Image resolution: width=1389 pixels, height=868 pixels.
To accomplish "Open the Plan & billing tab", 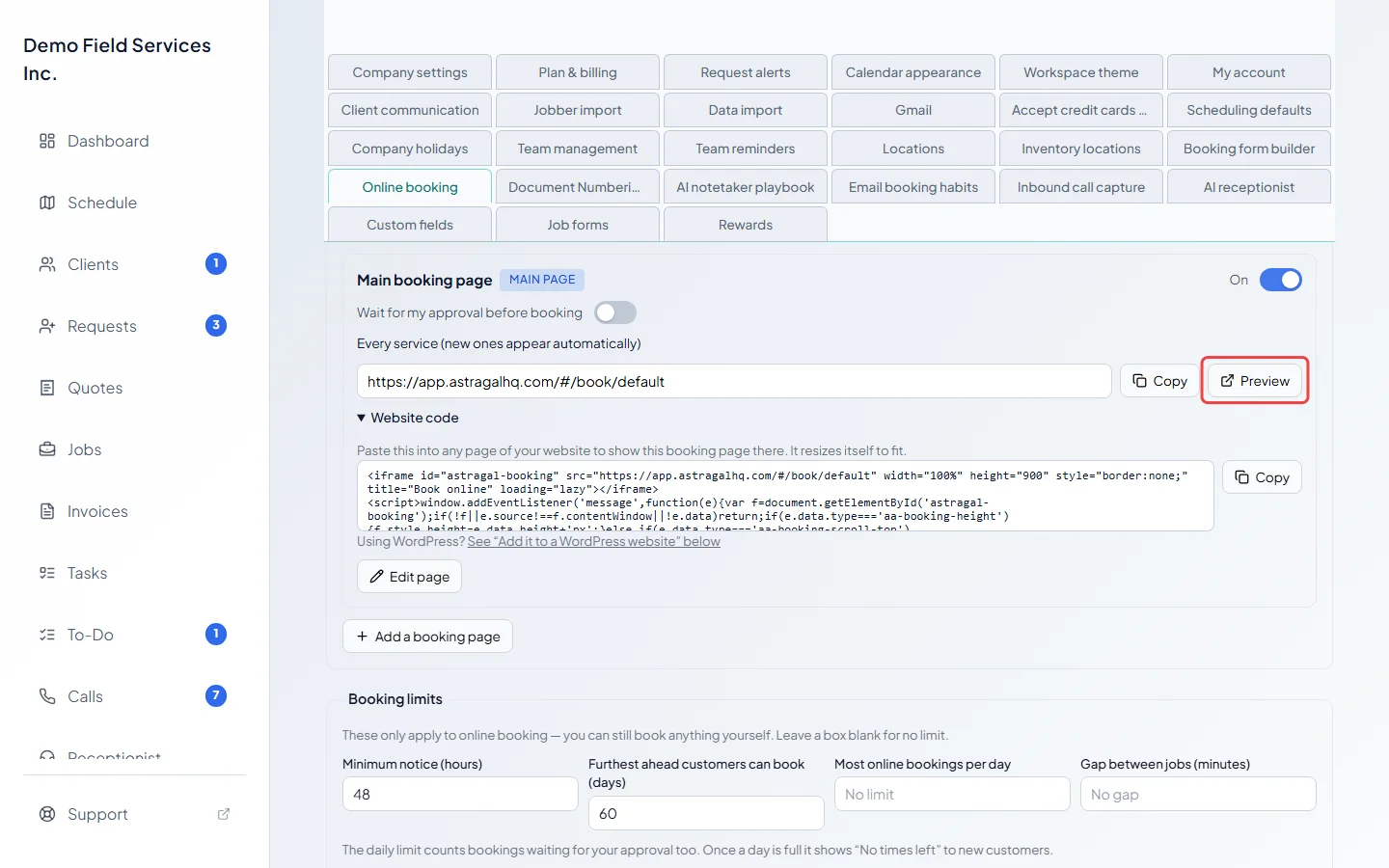I will tap(578, 72).
